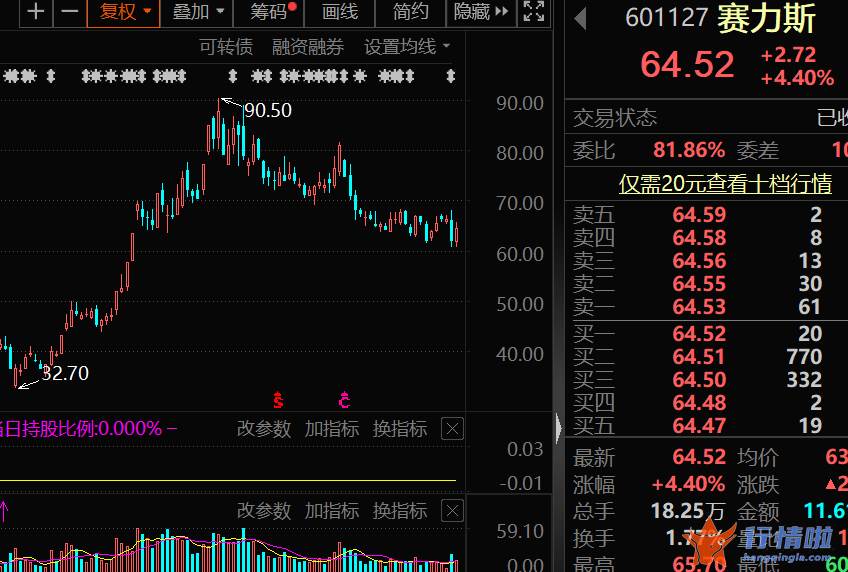Image resolution: width=848 pixels, height=572 pixels.
Task: Click the 仅需20元查看十档行情 link
Action: 725,184
